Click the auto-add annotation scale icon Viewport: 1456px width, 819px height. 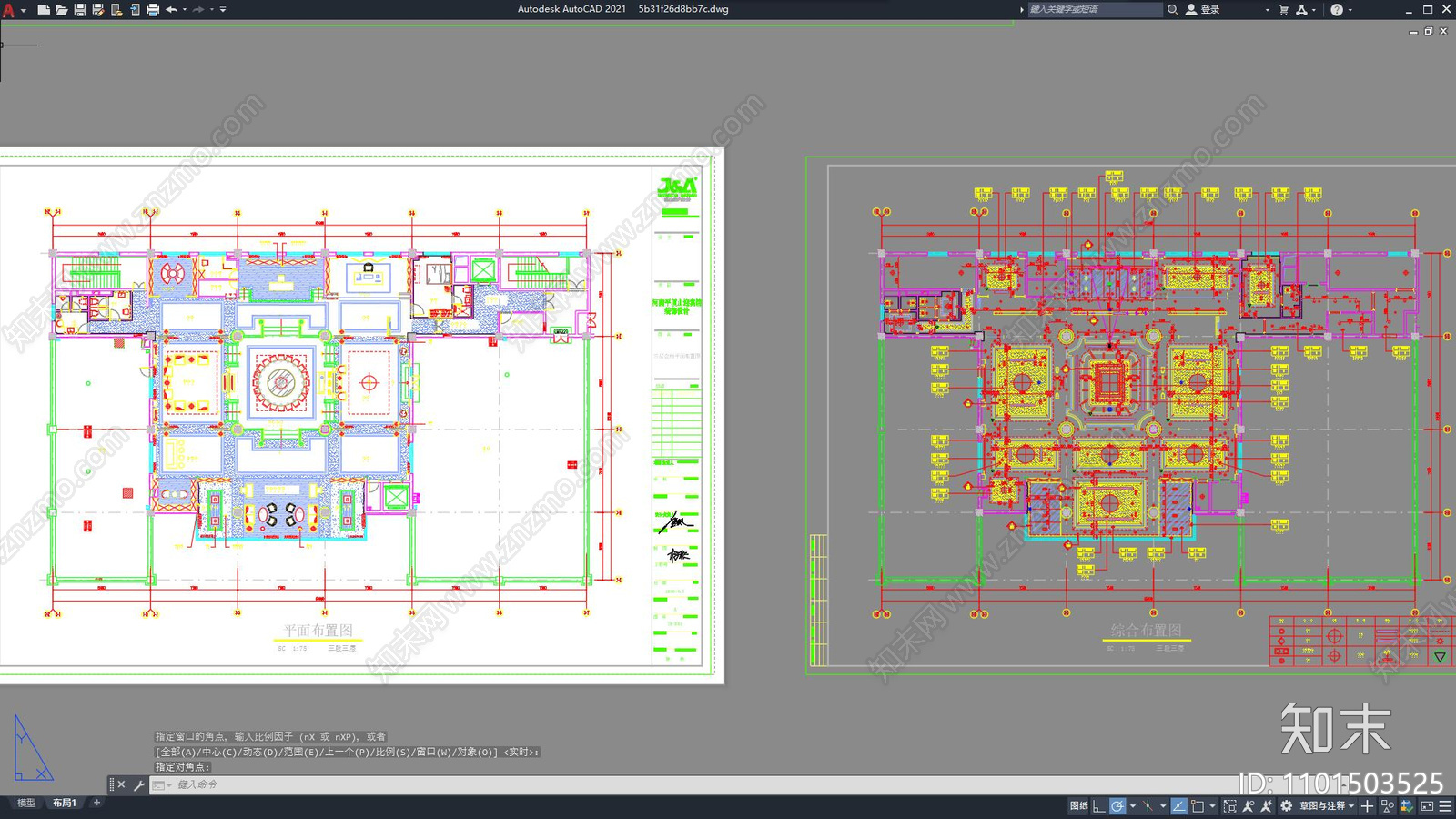1267,806
